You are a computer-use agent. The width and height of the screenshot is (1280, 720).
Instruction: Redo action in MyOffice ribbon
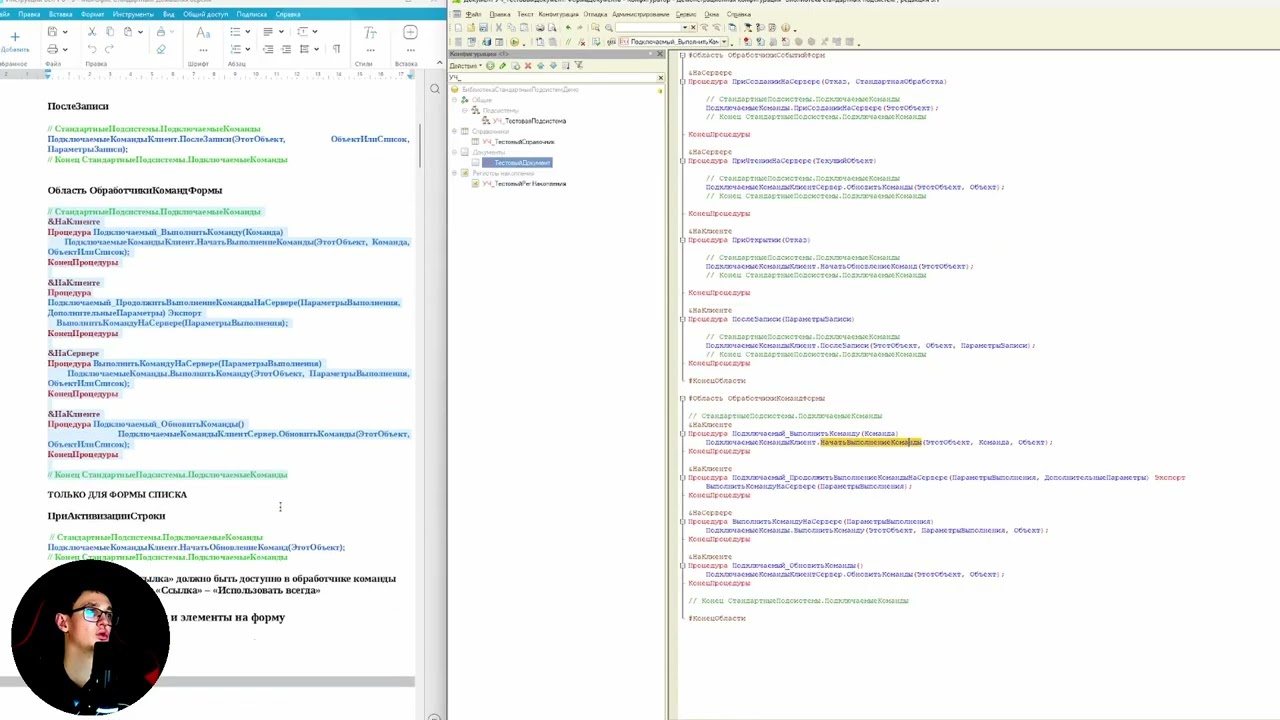[109, 49]
